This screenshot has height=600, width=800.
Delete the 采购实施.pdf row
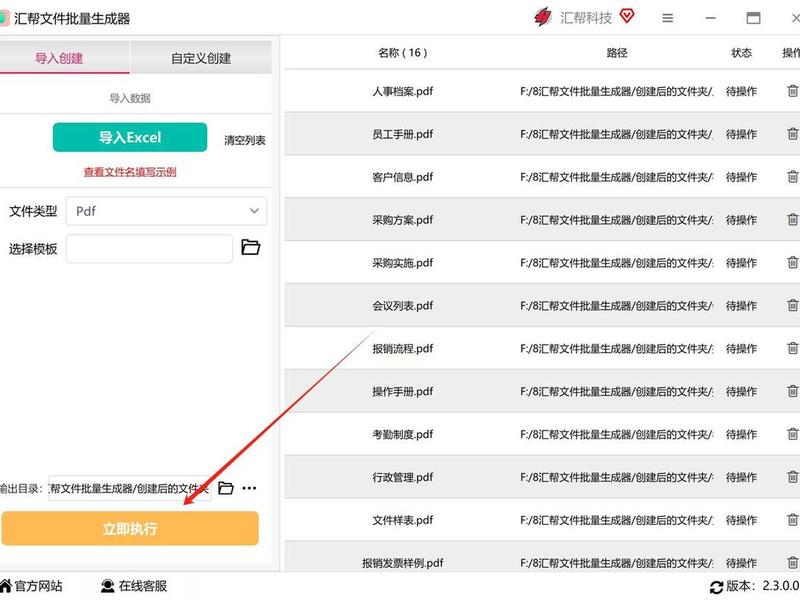[792, 263]
